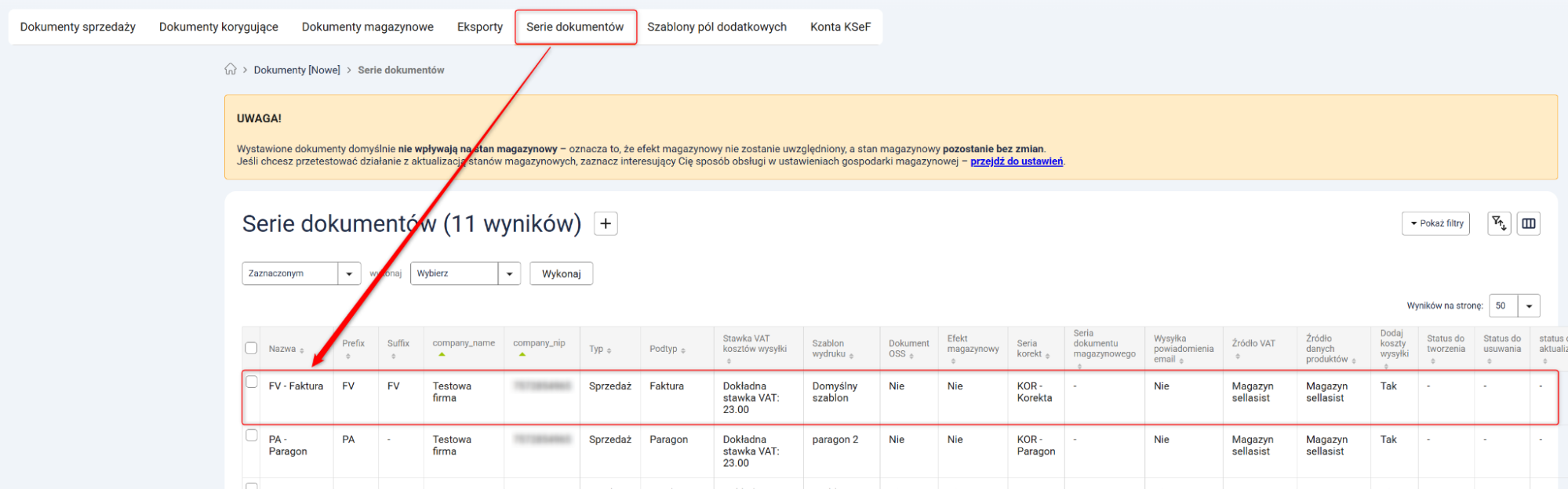Expand the Pokaż filtry panel
The height and width of the screenshot is (489, 1568).
coord(1435,223)
